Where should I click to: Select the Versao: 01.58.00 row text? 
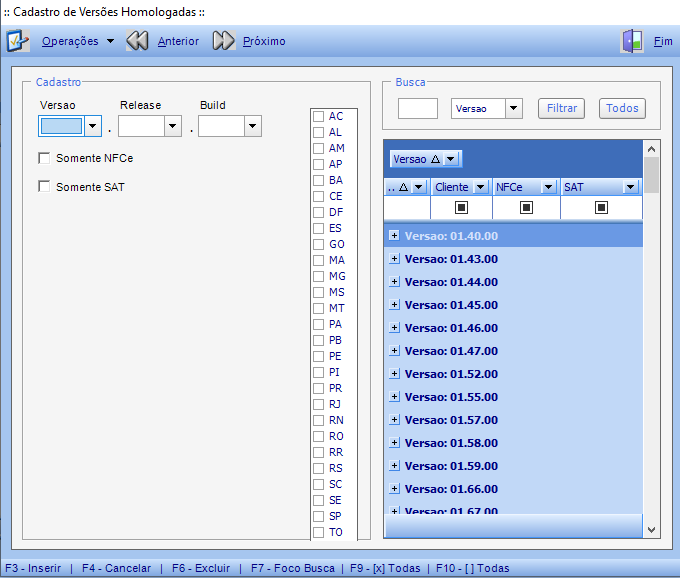(x=451, y=443)
